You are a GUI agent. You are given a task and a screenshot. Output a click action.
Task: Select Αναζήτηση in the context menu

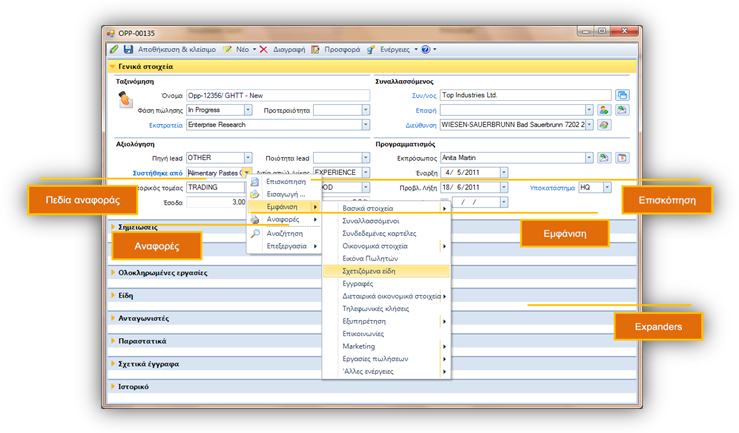pos(284,234)
